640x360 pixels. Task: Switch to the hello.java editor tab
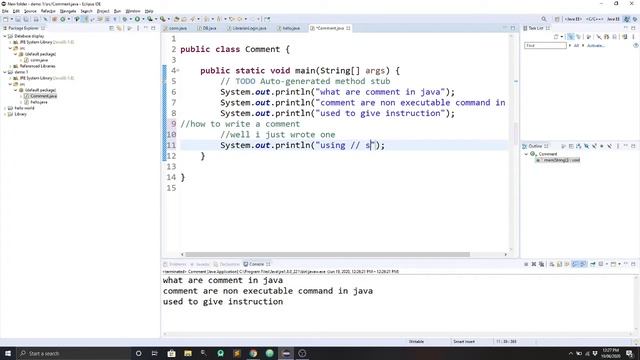pyautogui.click(x=289, y=28)
